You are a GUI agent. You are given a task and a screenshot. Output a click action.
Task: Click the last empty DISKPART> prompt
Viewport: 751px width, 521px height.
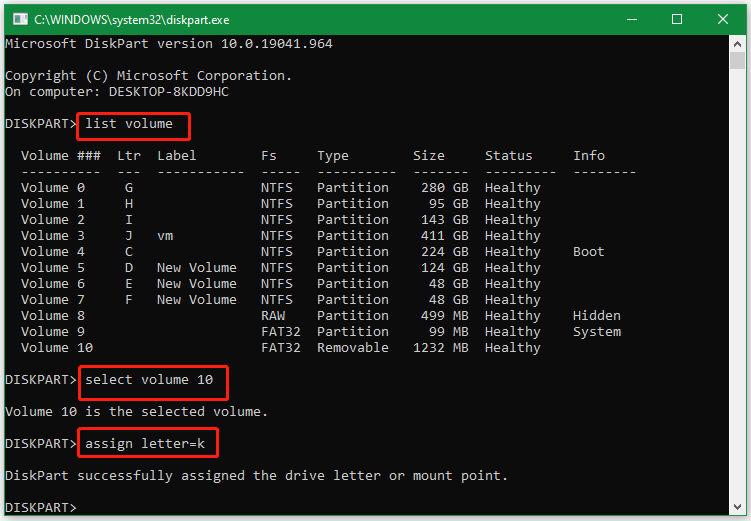pos(41,508)
